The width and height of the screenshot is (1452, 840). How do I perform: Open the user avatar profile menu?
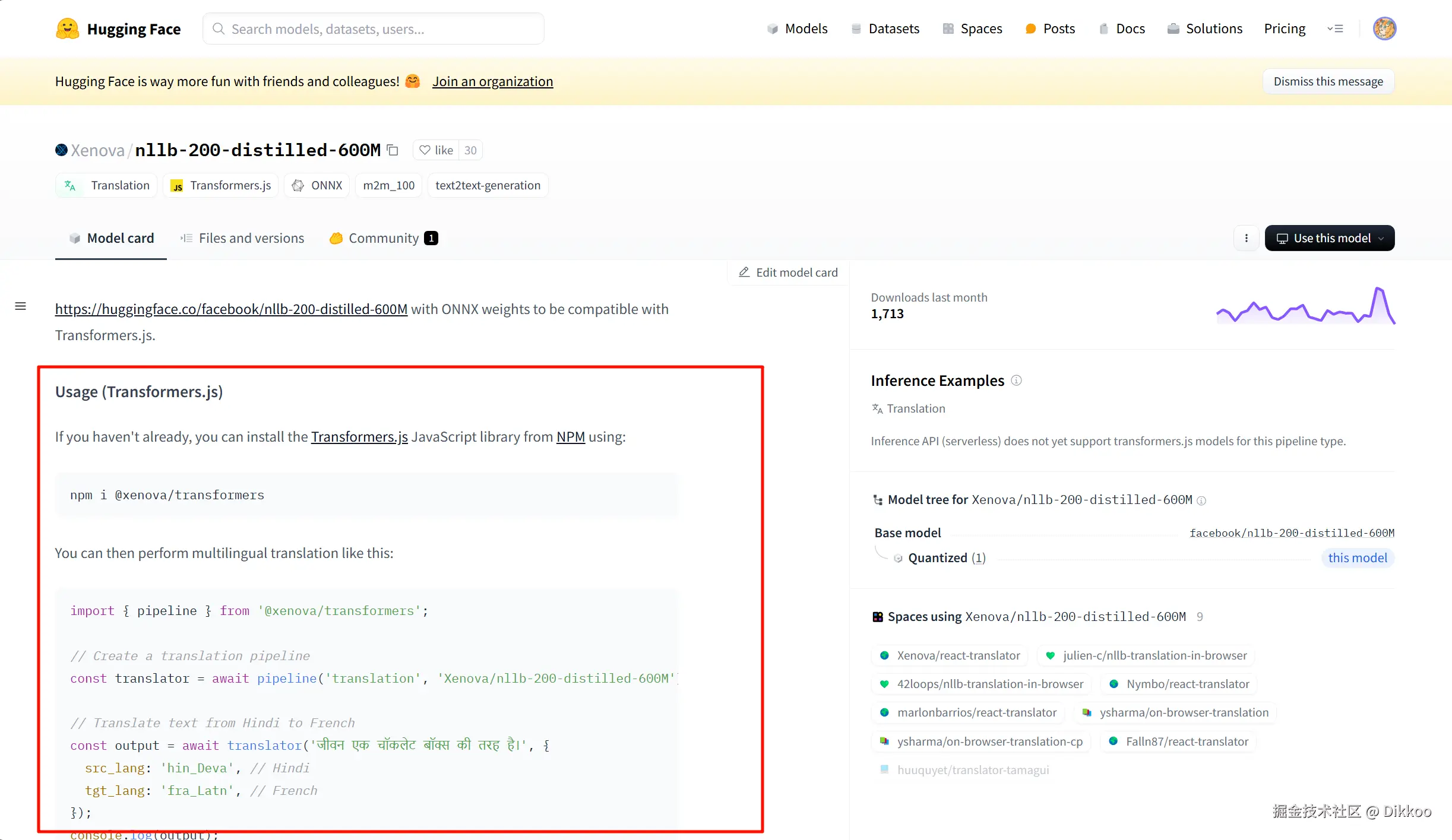point(1384,28)
